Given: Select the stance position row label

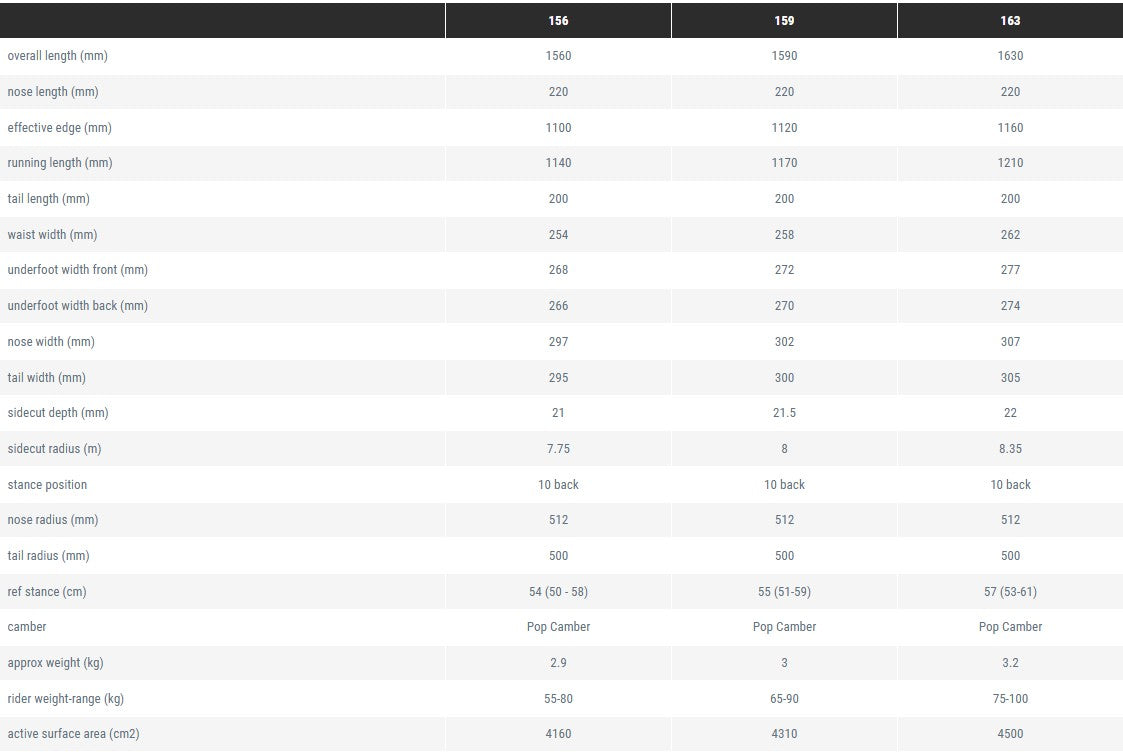Looking at the screenshot, I should point(47,485).
